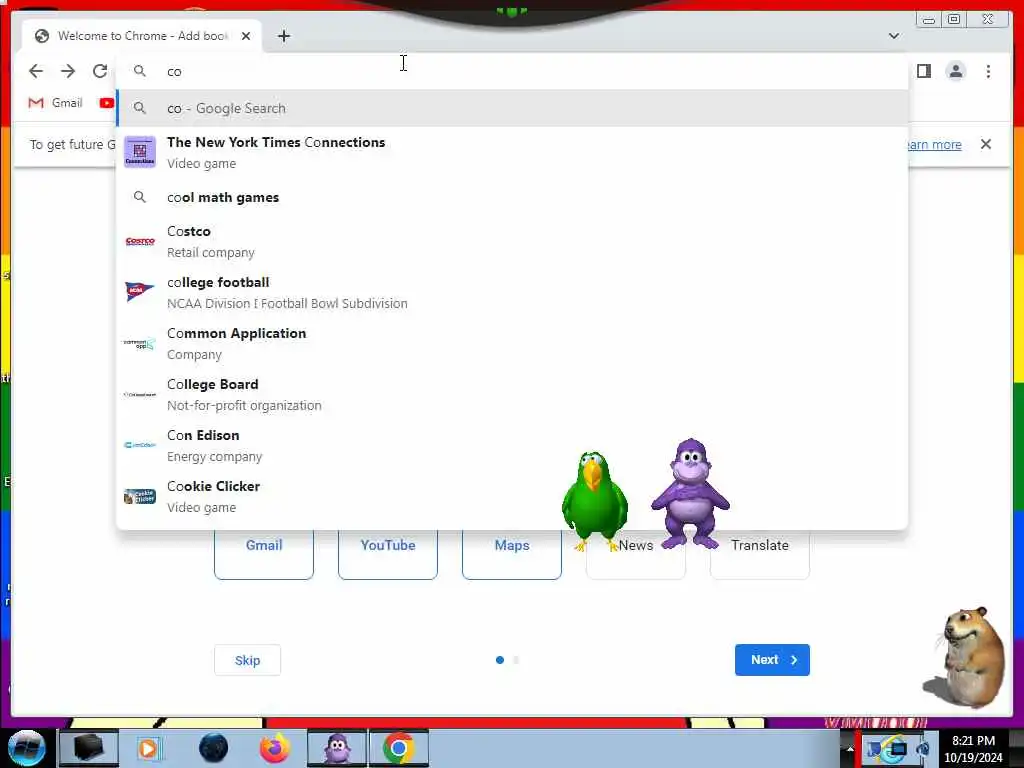Screen dimensions: 1024x768
Task: Go back with the browser back arrow
Action: point(36,71)
